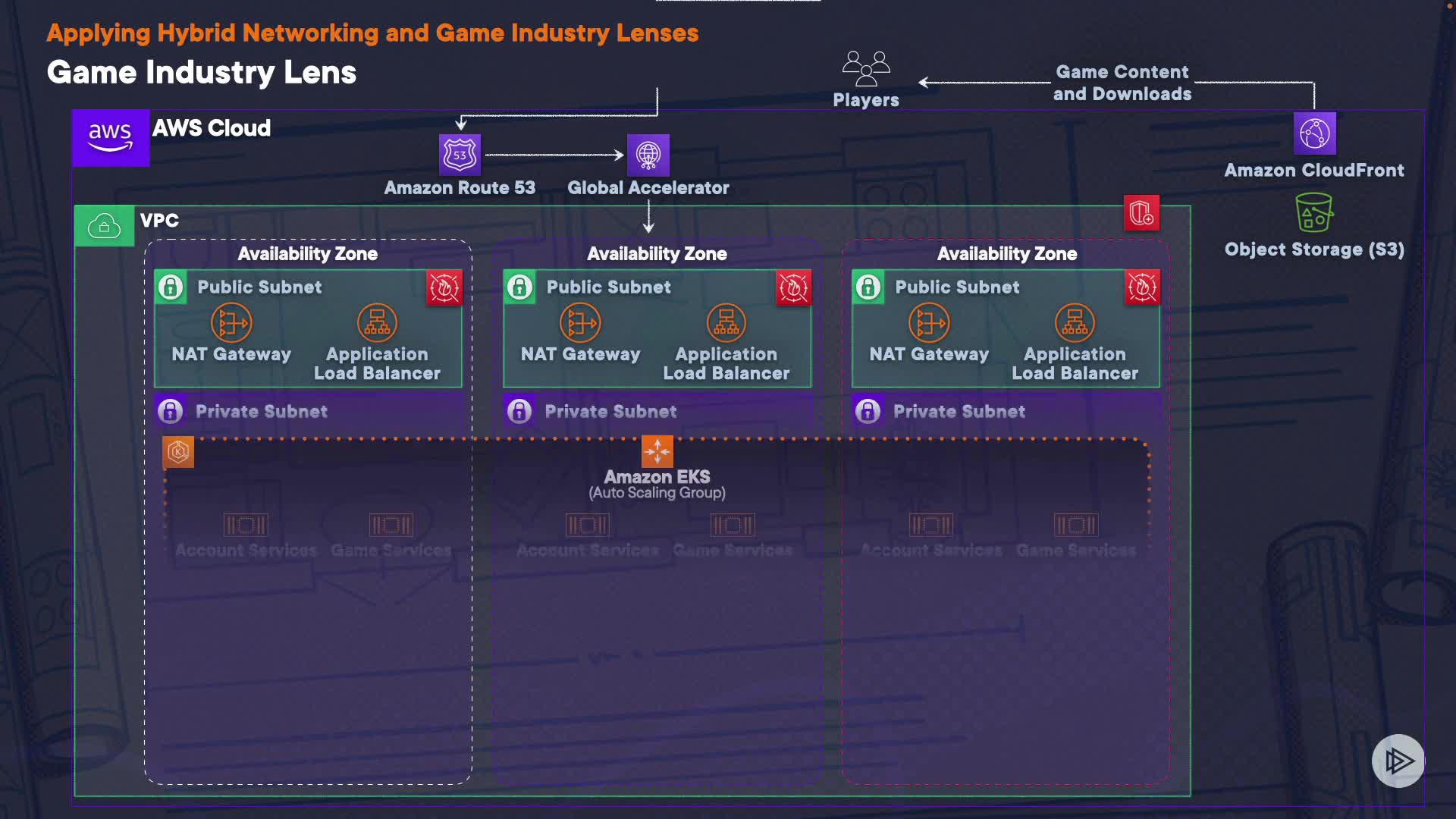Click the S3 Object Storage bucket icon
This screenshot has width=1456, height=819.
point(1313,212)
